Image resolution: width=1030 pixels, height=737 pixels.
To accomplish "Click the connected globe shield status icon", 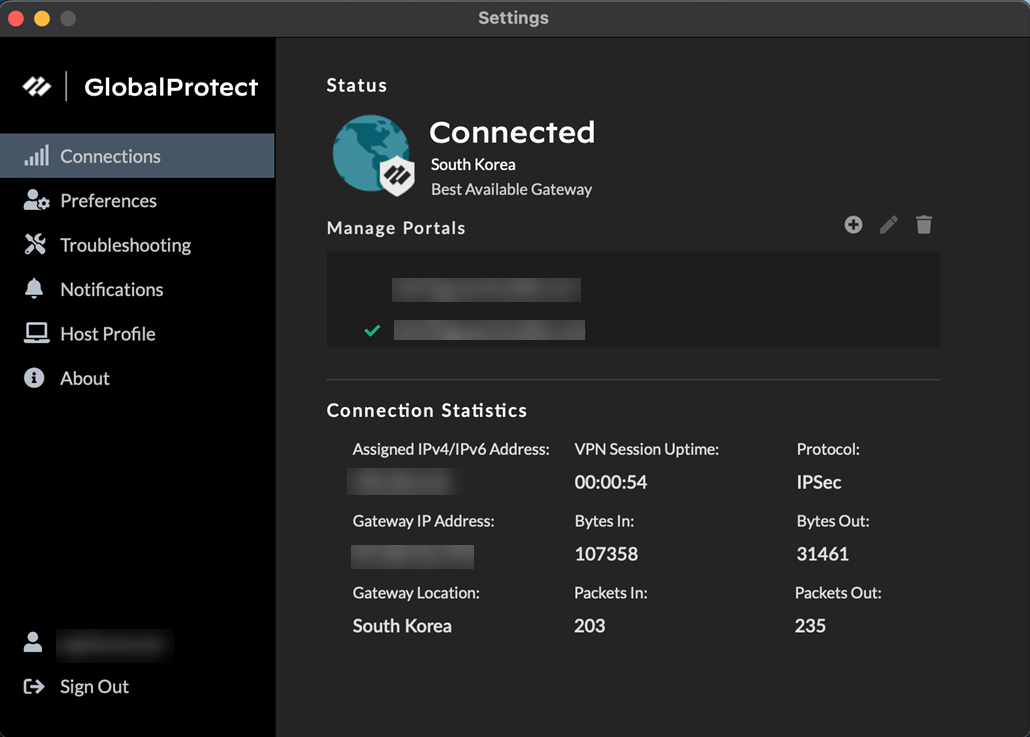I will pos(373,155).
